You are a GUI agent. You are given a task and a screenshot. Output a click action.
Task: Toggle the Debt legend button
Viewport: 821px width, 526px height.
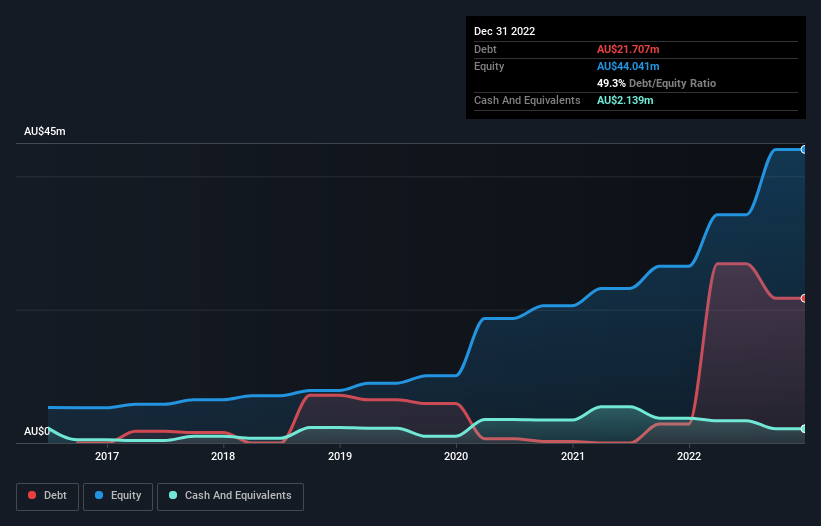[x=47, y=496]
